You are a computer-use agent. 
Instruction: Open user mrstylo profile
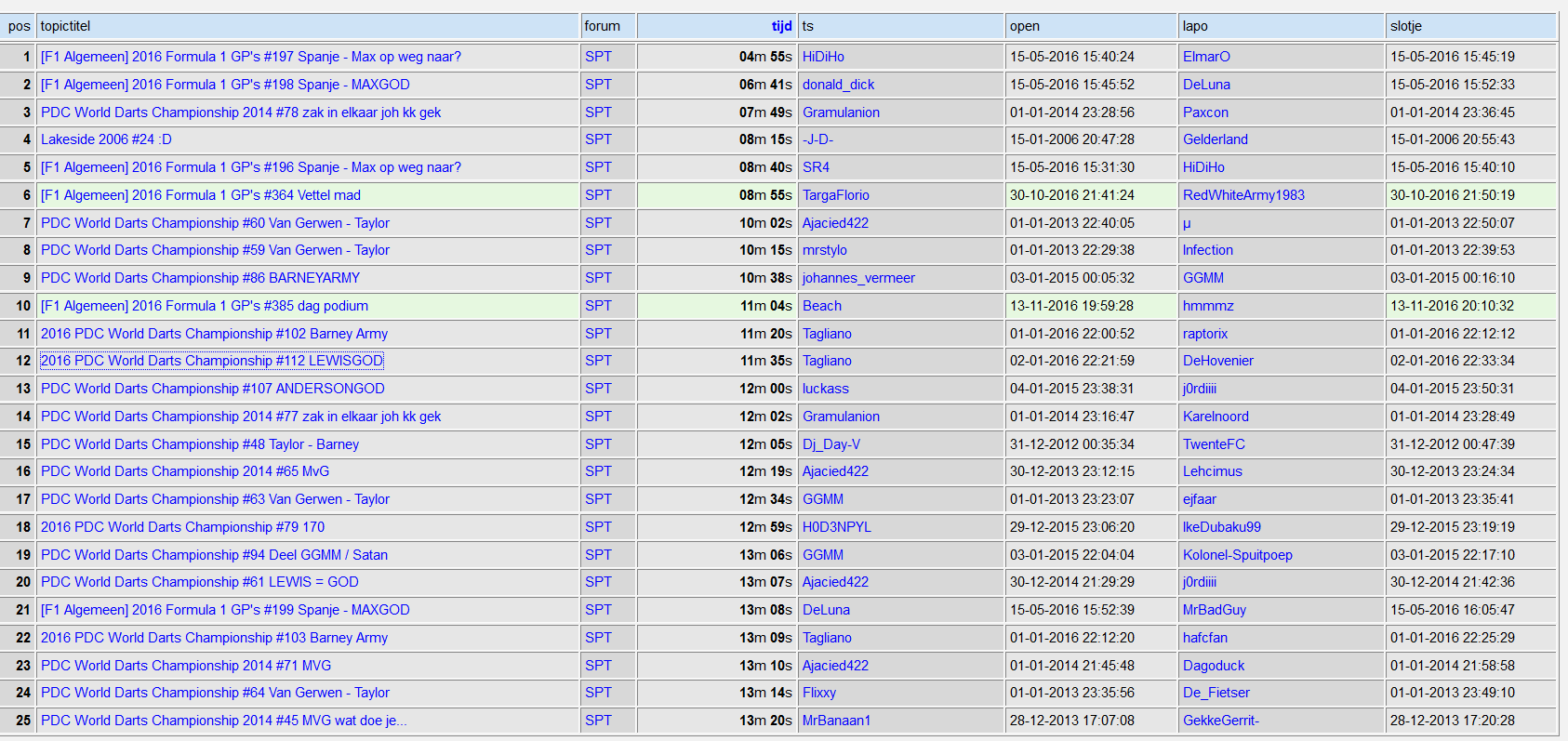(825, 250)
